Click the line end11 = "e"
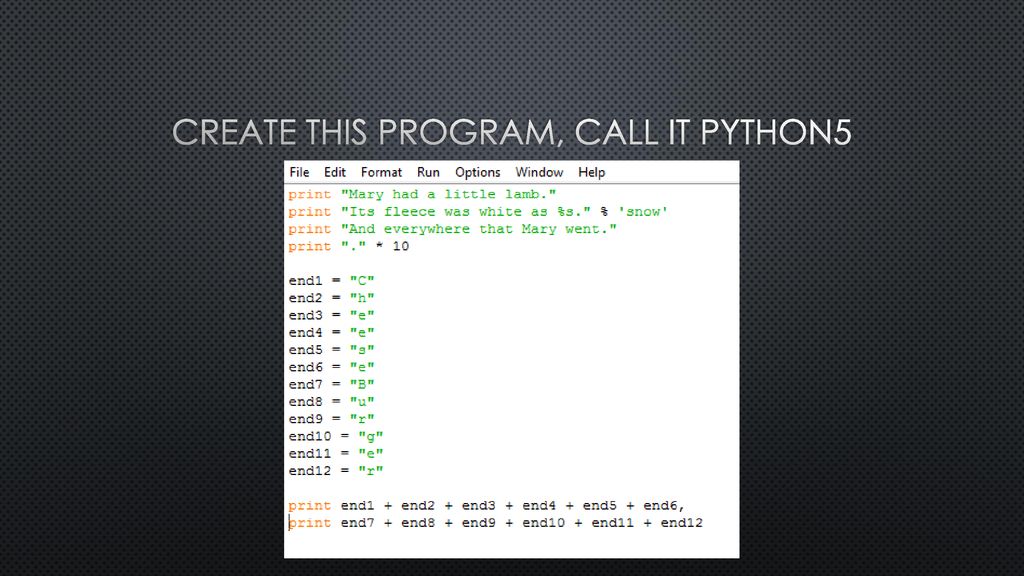Image resolution: width=1024 pixels, height=576 pixels. coord(336,454)
